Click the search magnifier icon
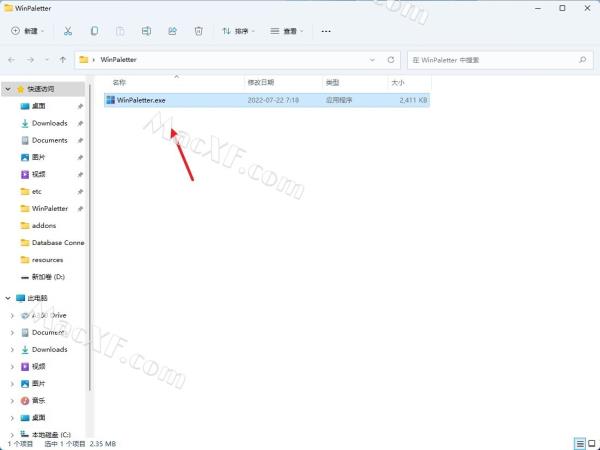Image resolution: width=600 pixels, height=450 pixels. [x=582, y=60]
